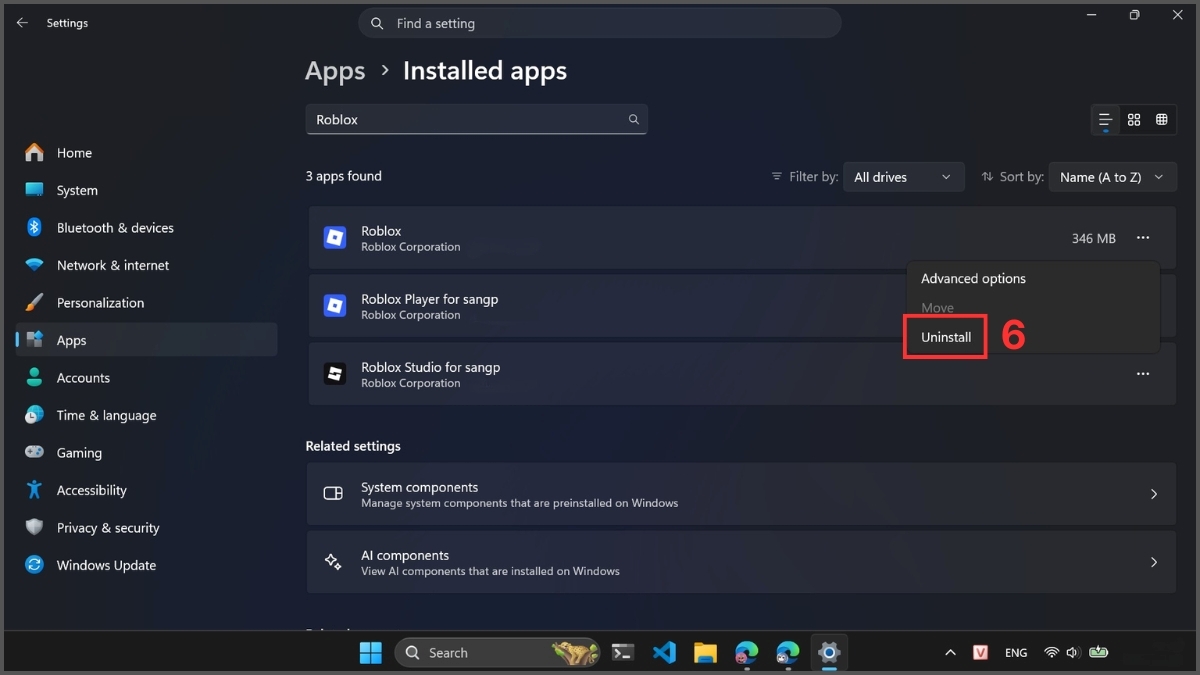
Task: Click in the Find a setting box
Action: tap(599, 23)
